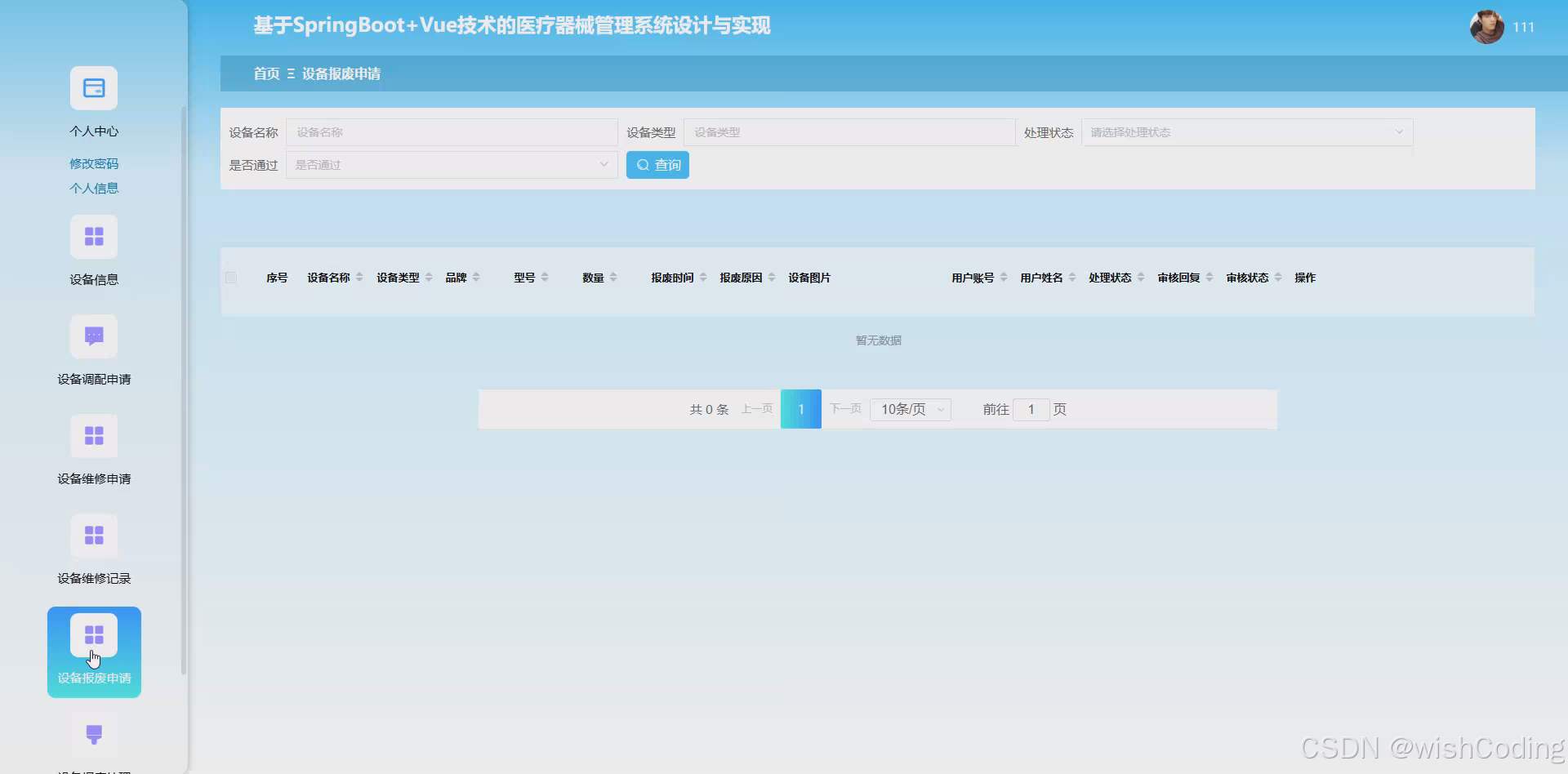Click the 查询 search button

point(657,164)
